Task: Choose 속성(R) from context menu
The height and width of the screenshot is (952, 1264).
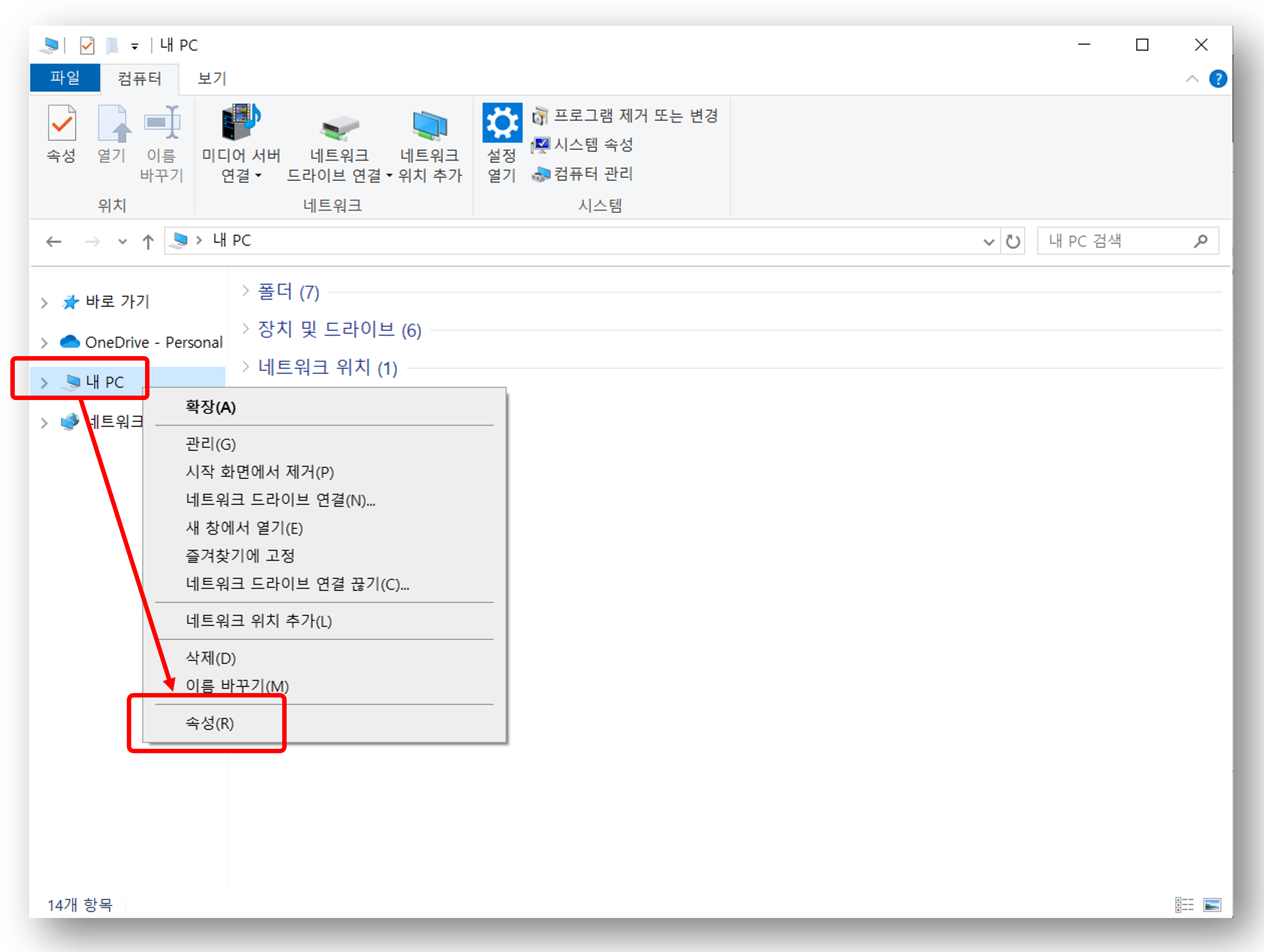Action: [324, 723]
